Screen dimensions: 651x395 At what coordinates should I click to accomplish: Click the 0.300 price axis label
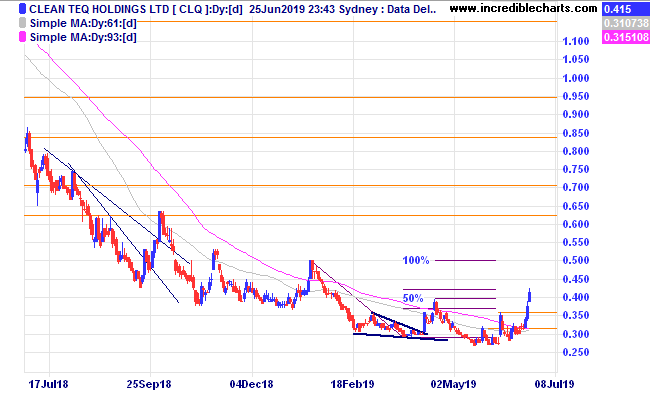click(575, 334)
